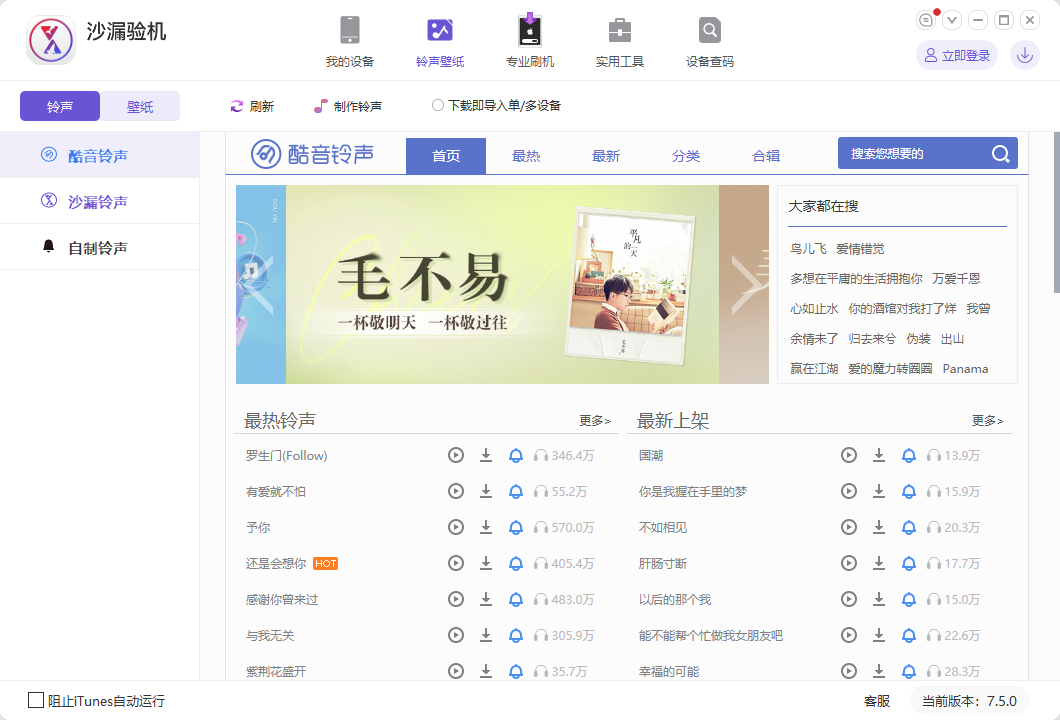Play the 国潮 ringtone
1060x720 pixels.
(x=848, y=455)
